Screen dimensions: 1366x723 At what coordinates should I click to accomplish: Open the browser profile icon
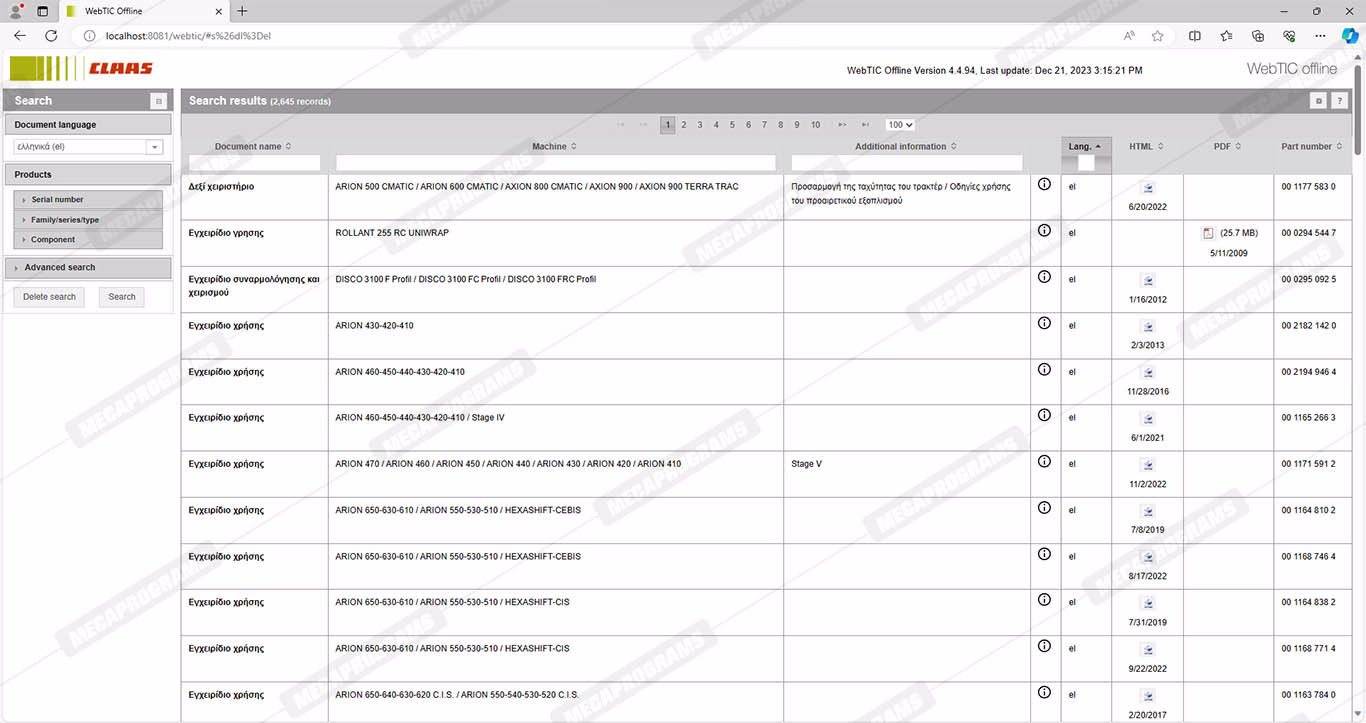pyautogui.click(x=16, y=11)
